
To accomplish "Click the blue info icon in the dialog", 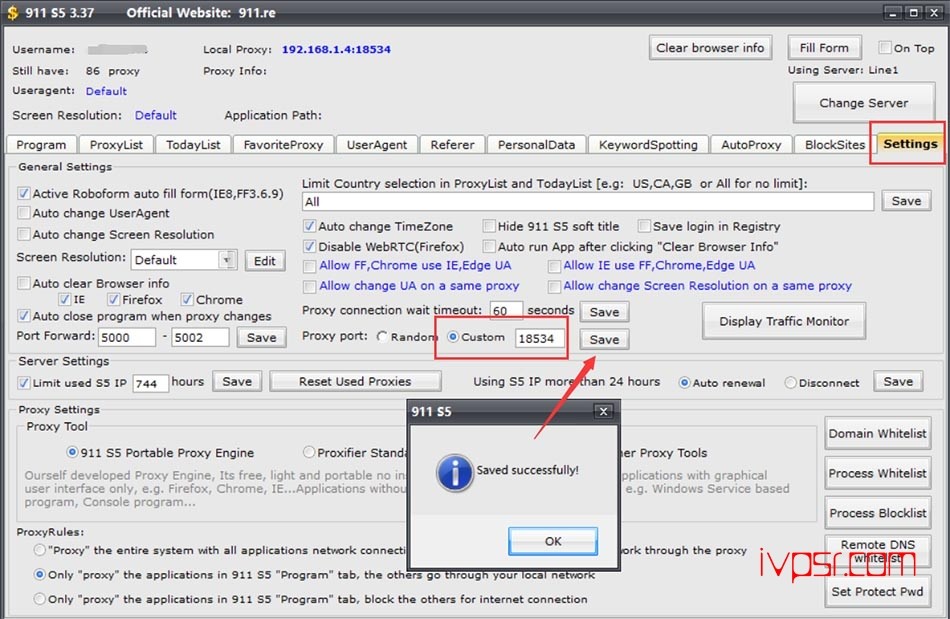I will [454, 472].
